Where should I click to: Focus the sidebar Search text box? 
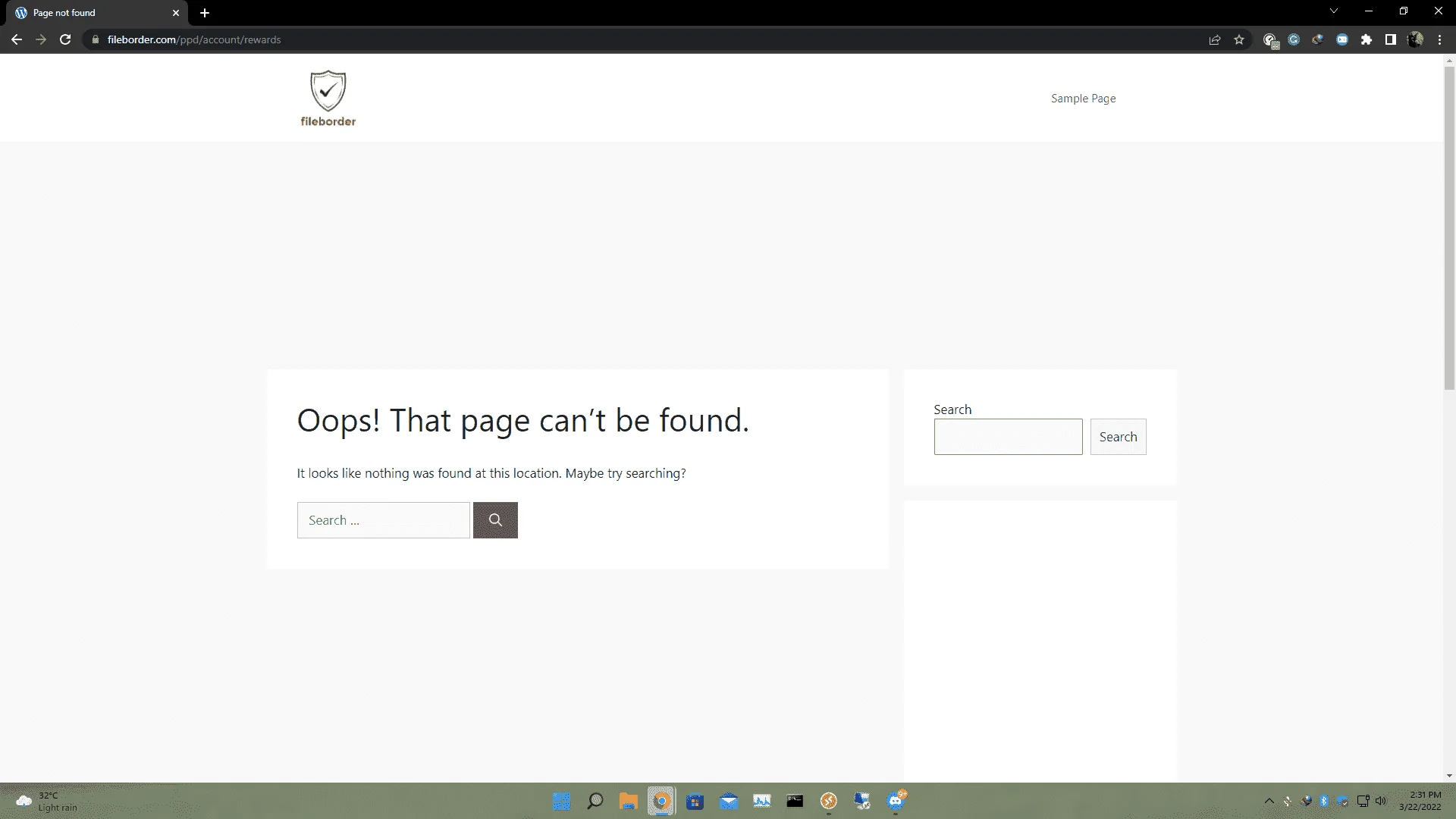(1008, 437)
